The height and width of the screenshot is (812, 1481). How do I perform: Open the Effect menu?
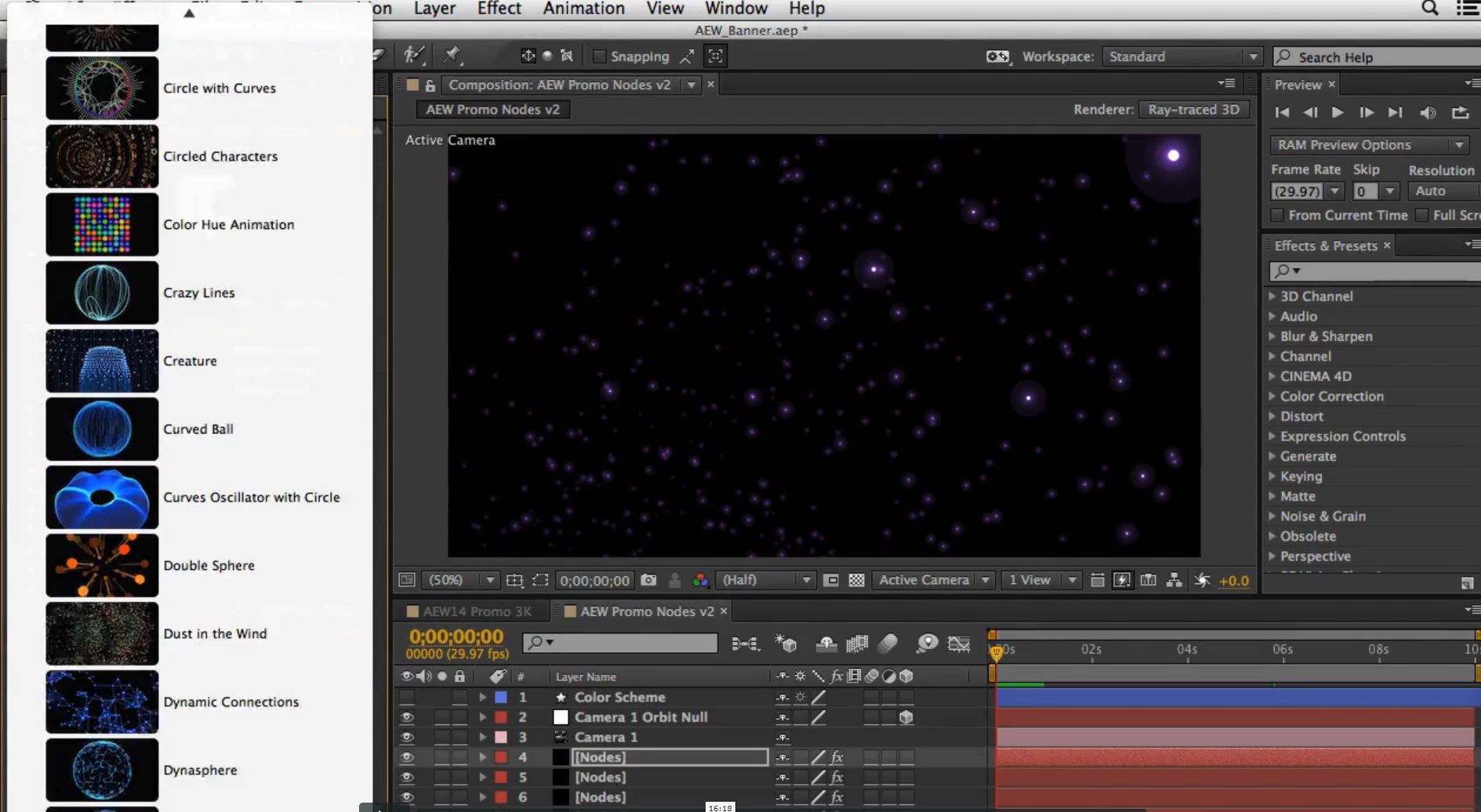[499, 9]
